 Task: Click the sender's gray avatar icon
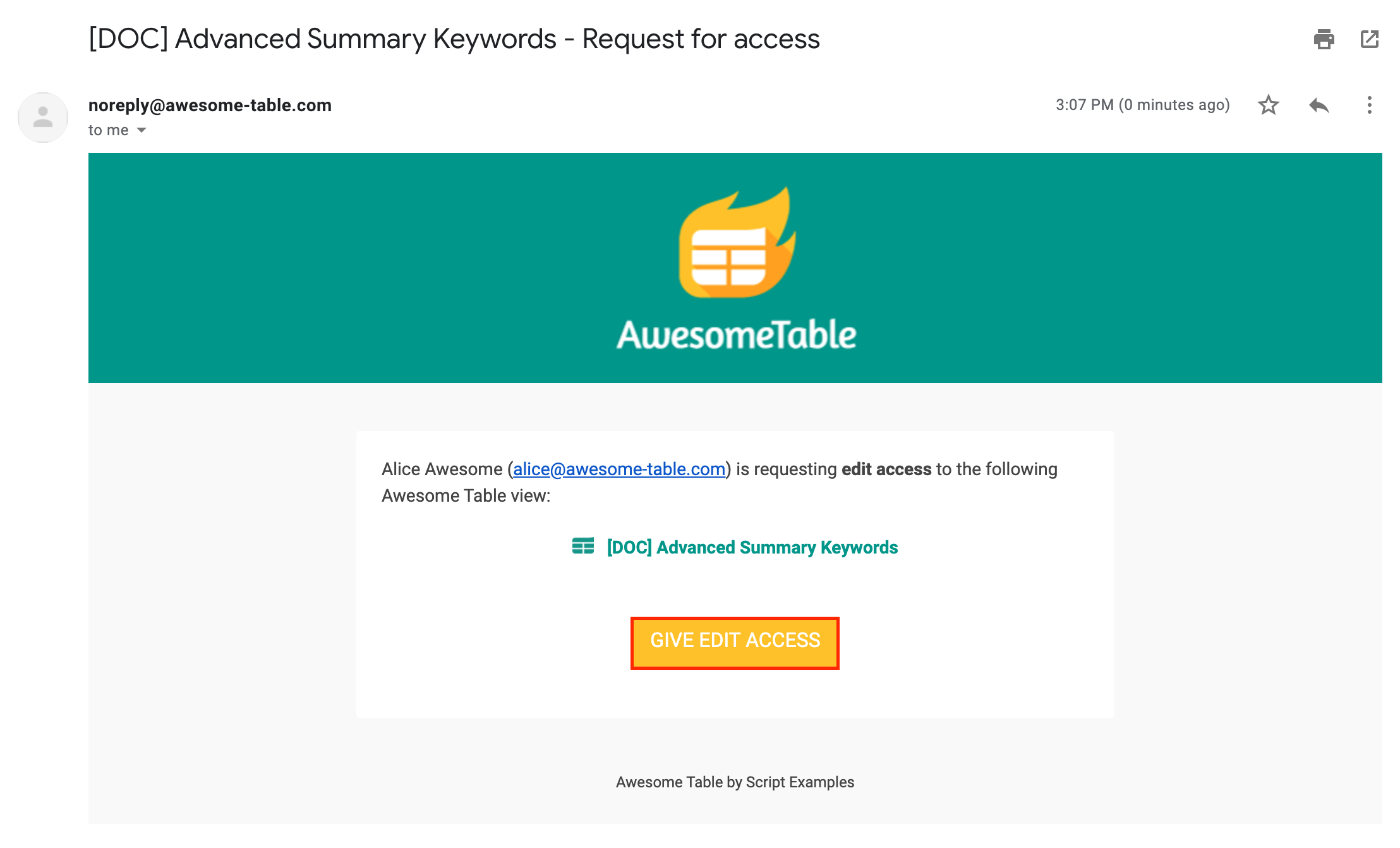(x=43, y=118)
